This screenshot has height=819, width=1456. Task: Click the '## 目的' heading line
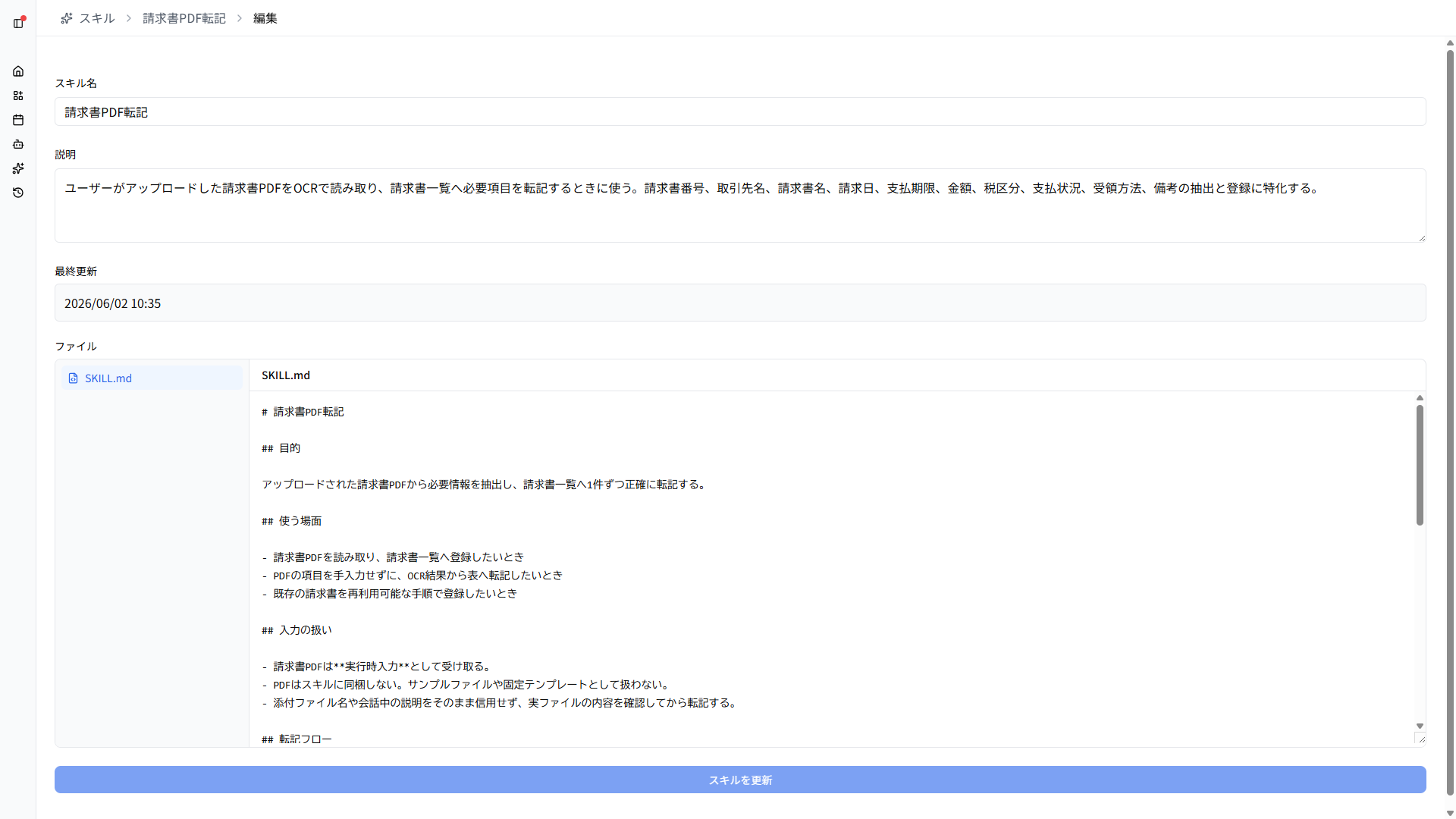pos(281,448)
